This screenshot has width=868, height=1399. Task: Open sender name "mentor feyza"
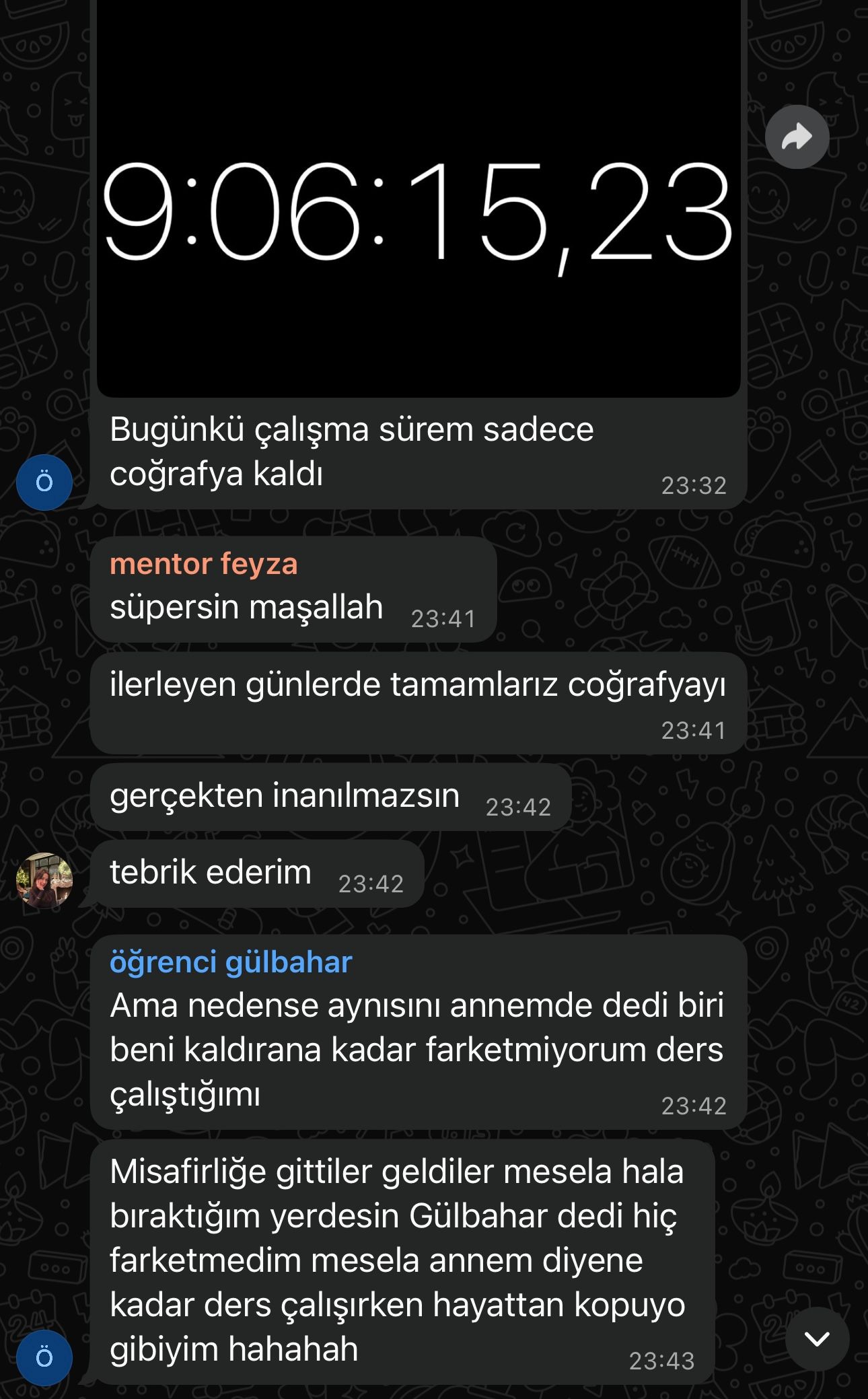point(203,563)
